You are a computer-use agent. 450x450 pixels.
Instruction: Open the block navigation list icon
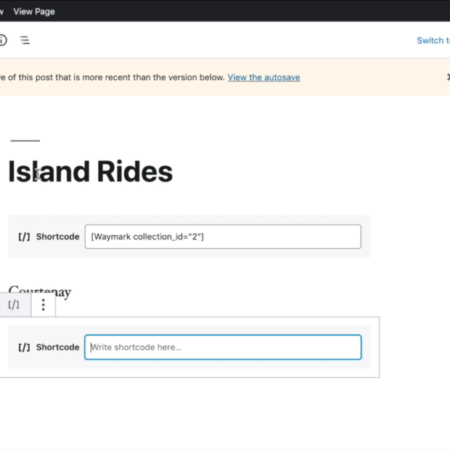(x=25, y=40)
